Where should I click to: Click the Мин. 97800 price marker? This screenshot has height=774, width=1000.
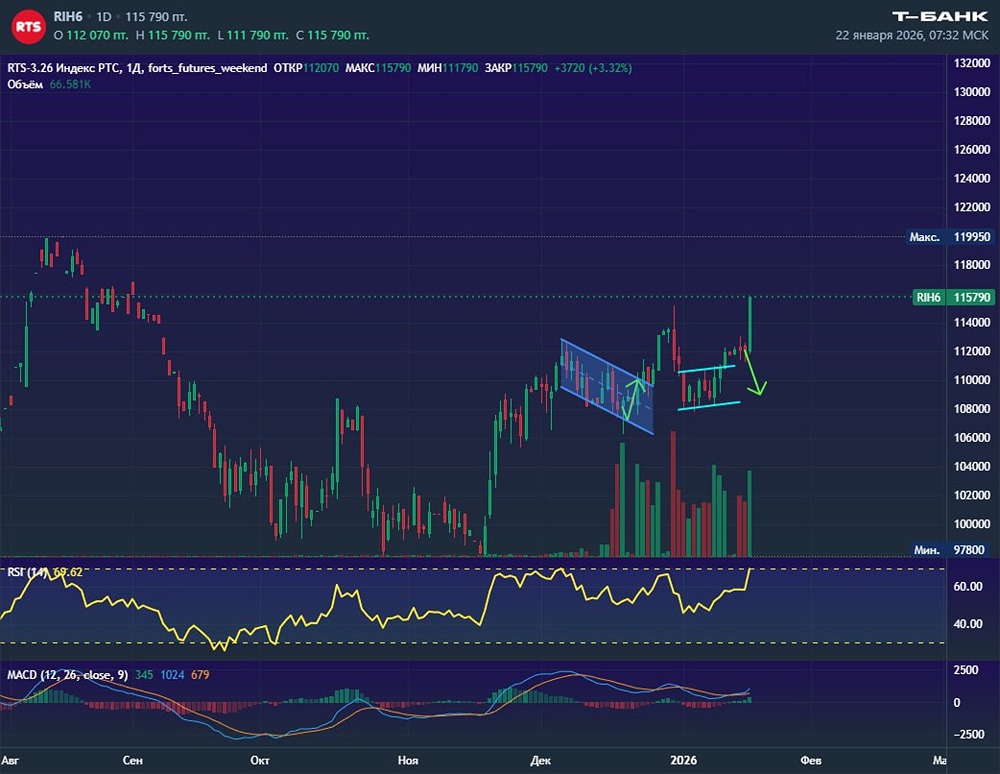pos(949,550)
